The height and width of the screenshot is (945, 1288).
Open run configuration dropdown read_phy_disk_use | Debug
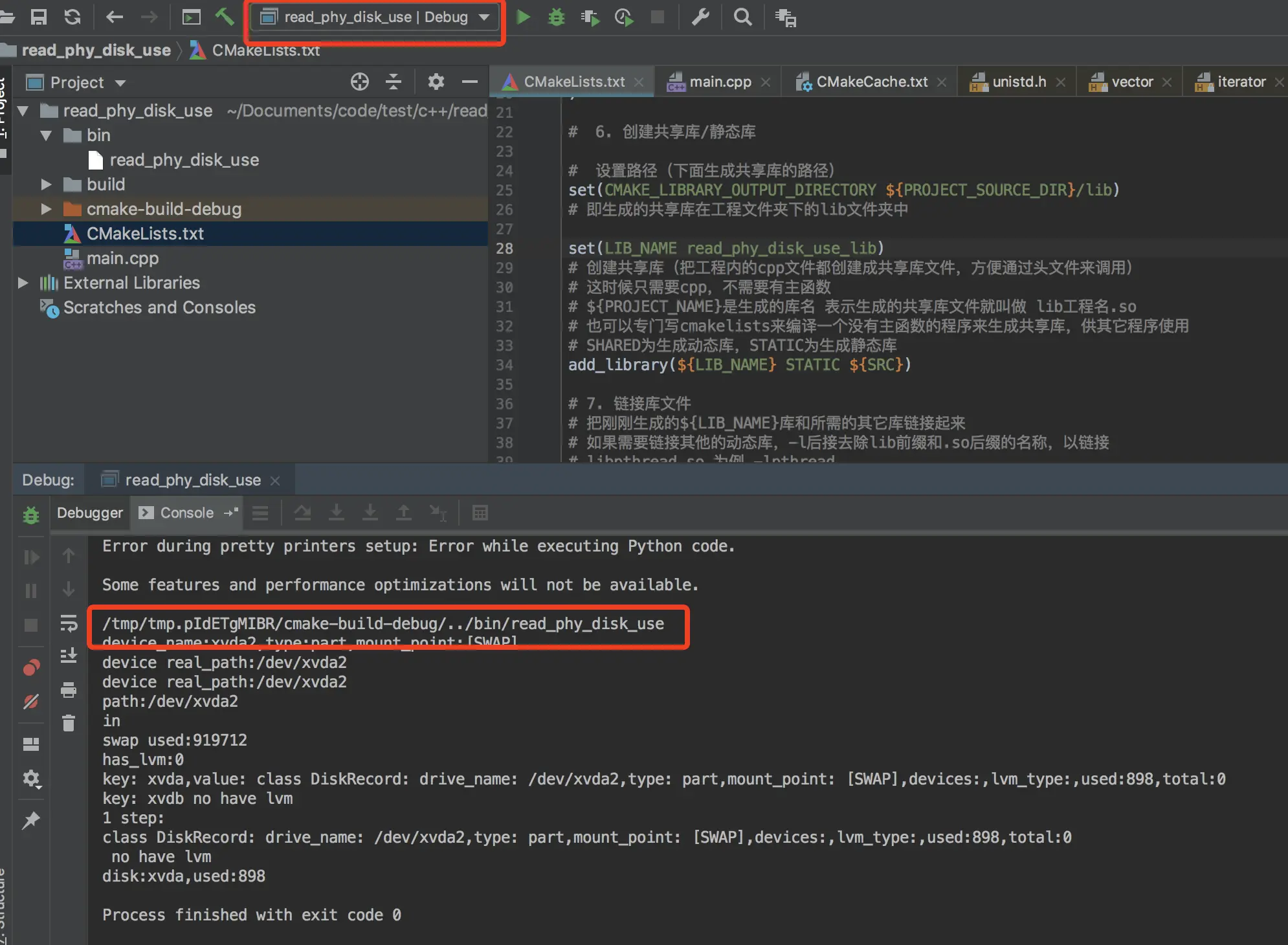(375, 17)
